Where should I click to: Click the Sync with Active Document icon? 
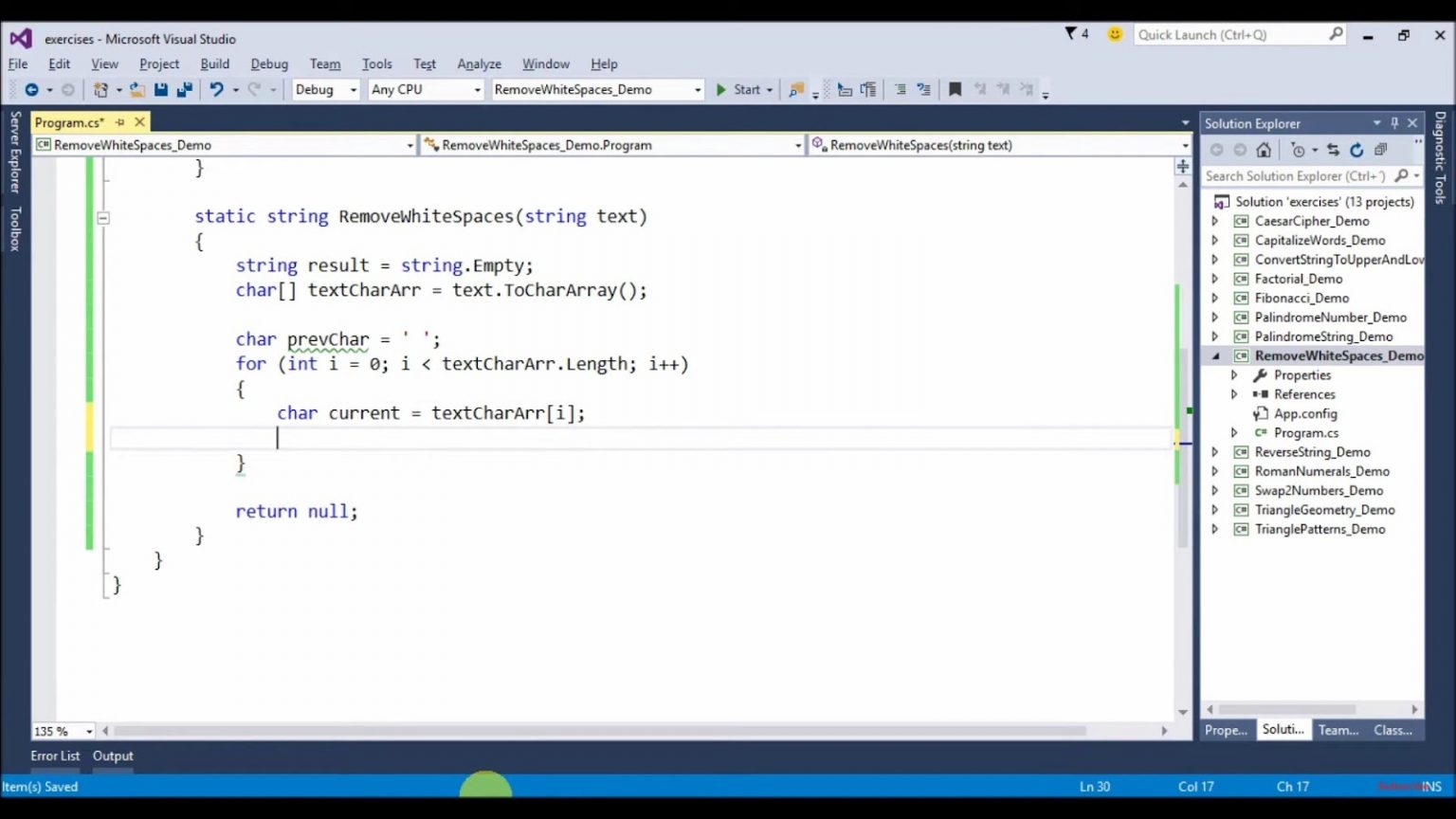tap(1333, 150)
